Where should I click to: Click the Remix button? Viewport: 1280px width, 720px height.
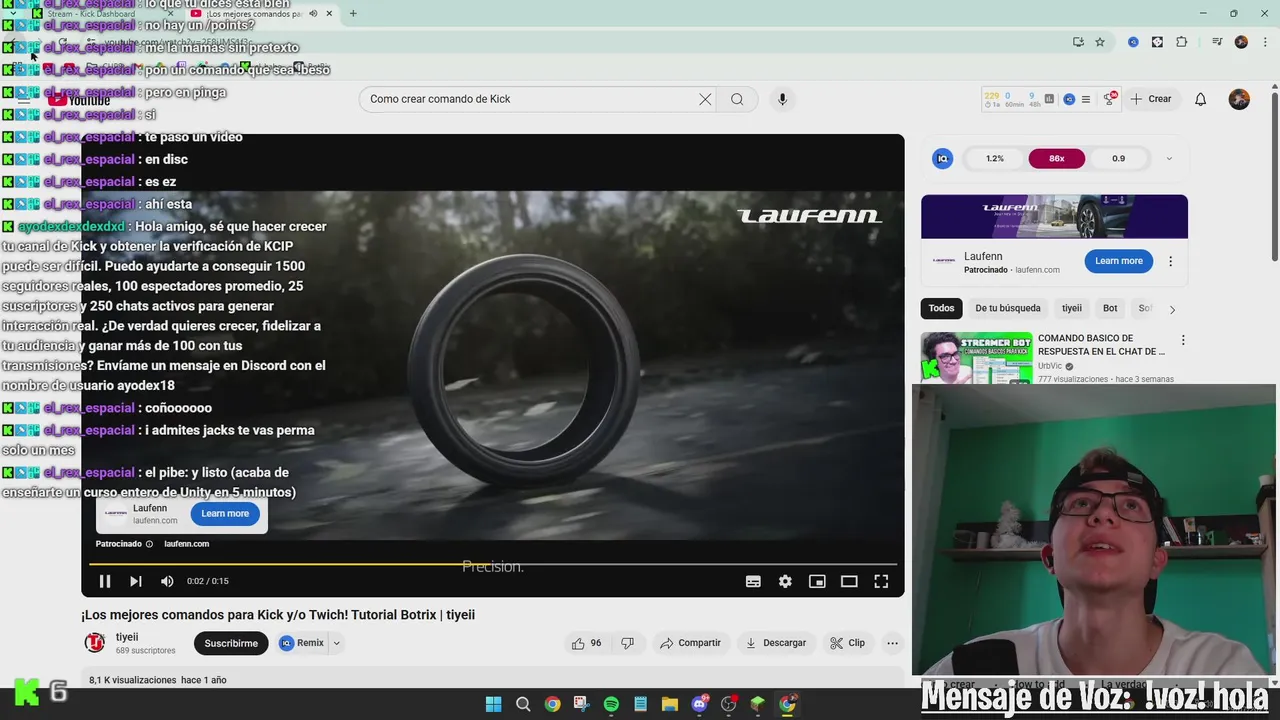tap(302, 643)
